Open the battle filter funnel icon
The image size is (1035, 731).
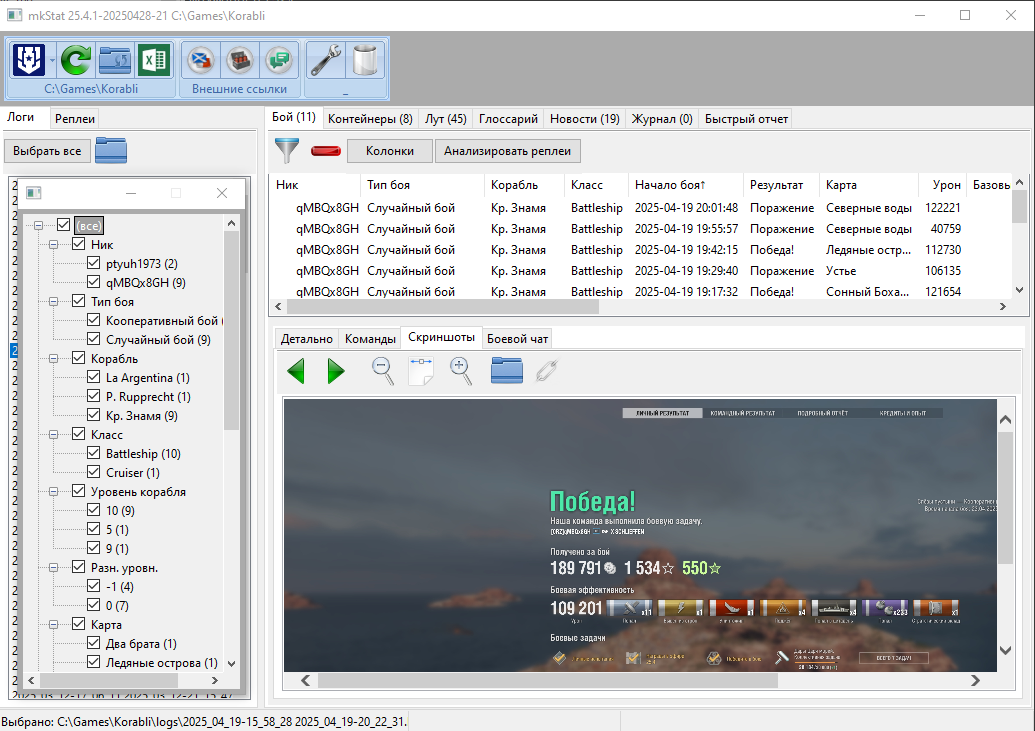coord(287,151)
